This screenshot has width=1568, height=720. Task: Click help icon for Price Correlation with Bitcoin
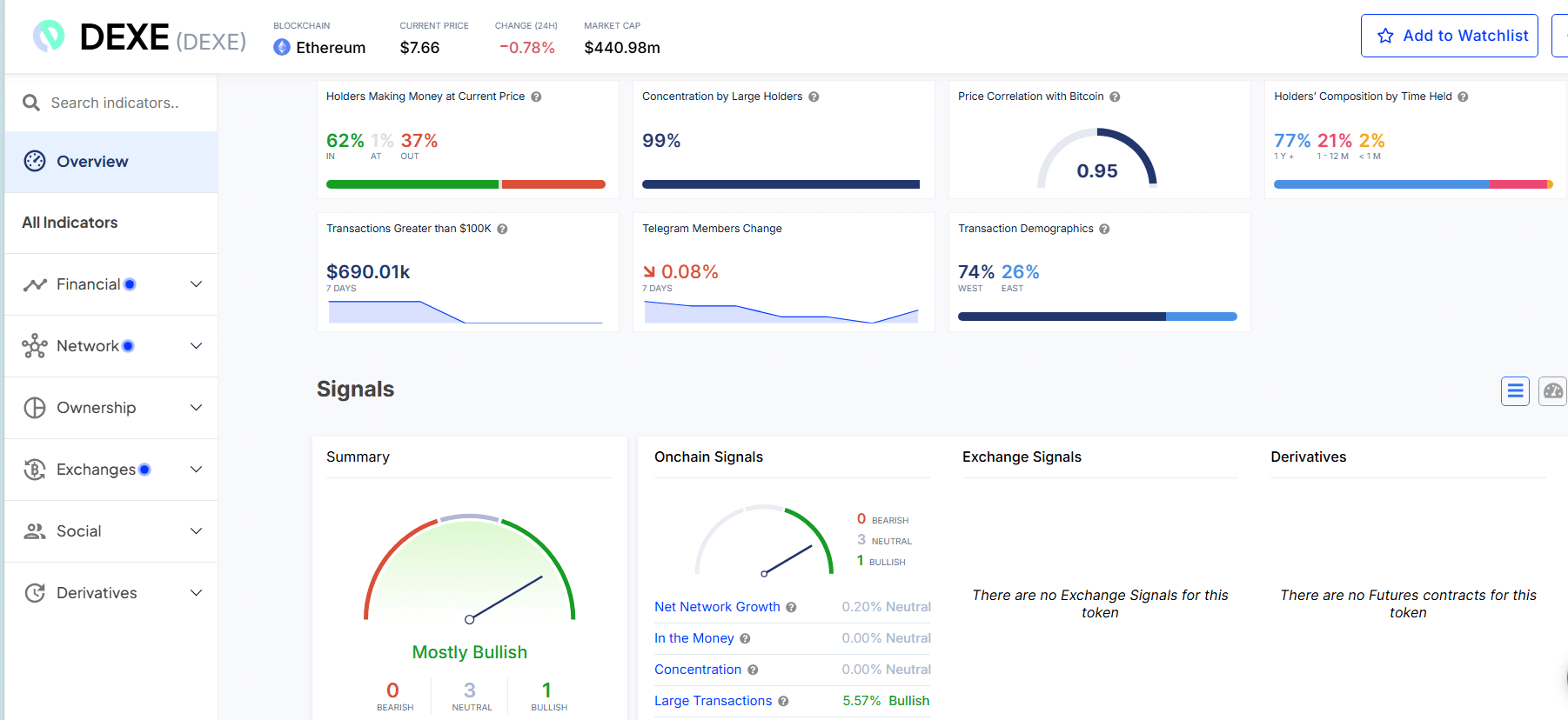(x=1115, y=97)
